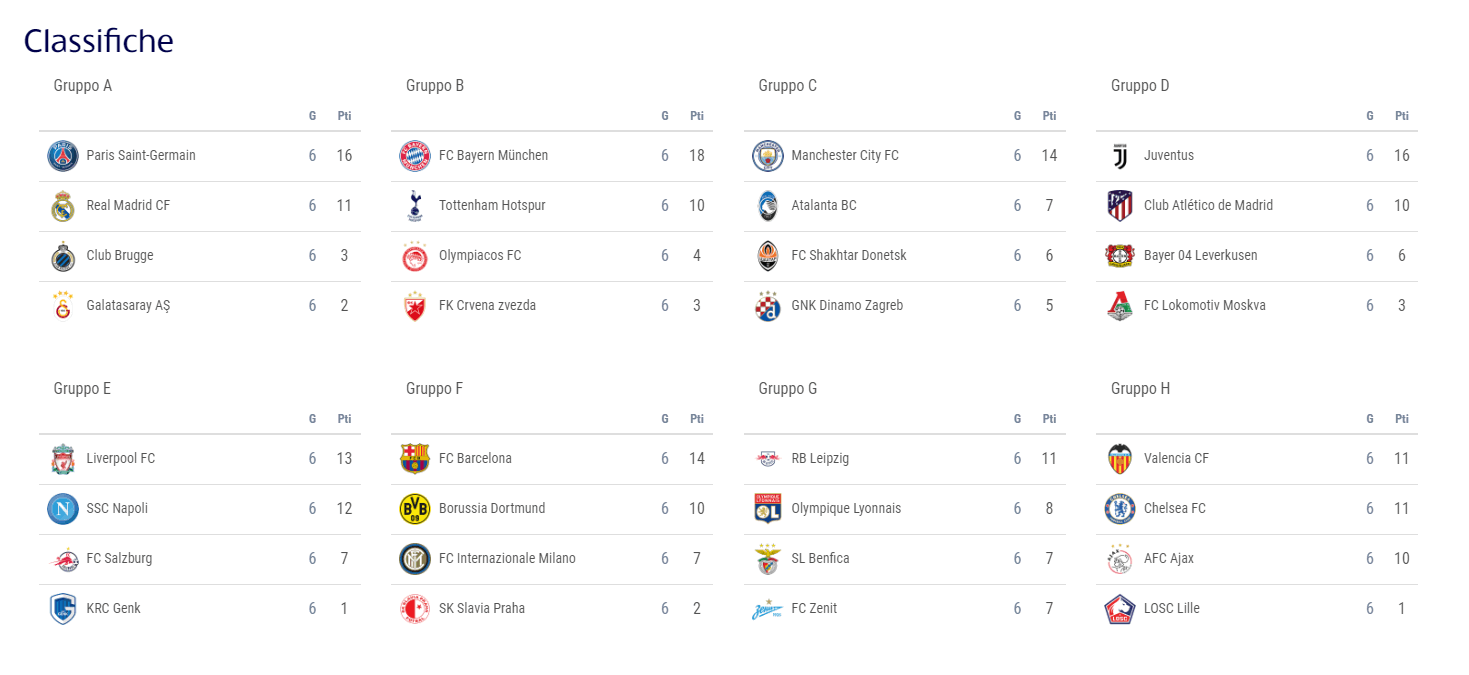
Task: Click the Gruppo E group title
Action: pyautogui.click(x=82, y=389)
